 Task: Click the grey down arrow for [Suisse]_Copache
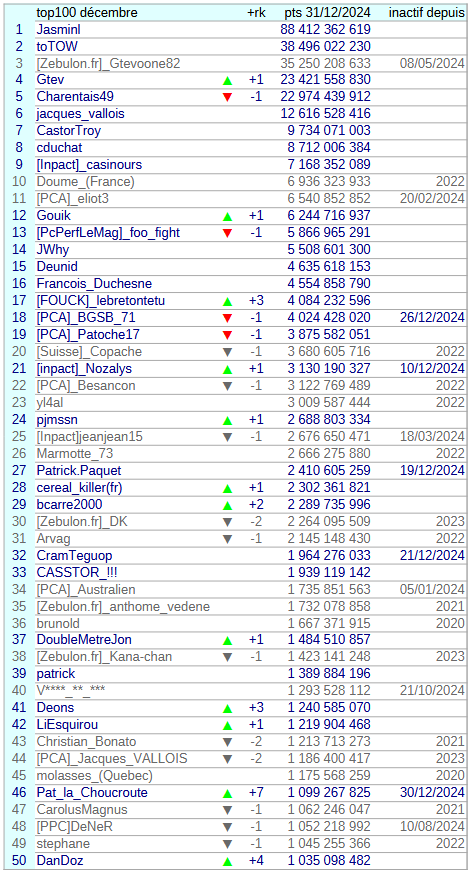click(227, 352)
